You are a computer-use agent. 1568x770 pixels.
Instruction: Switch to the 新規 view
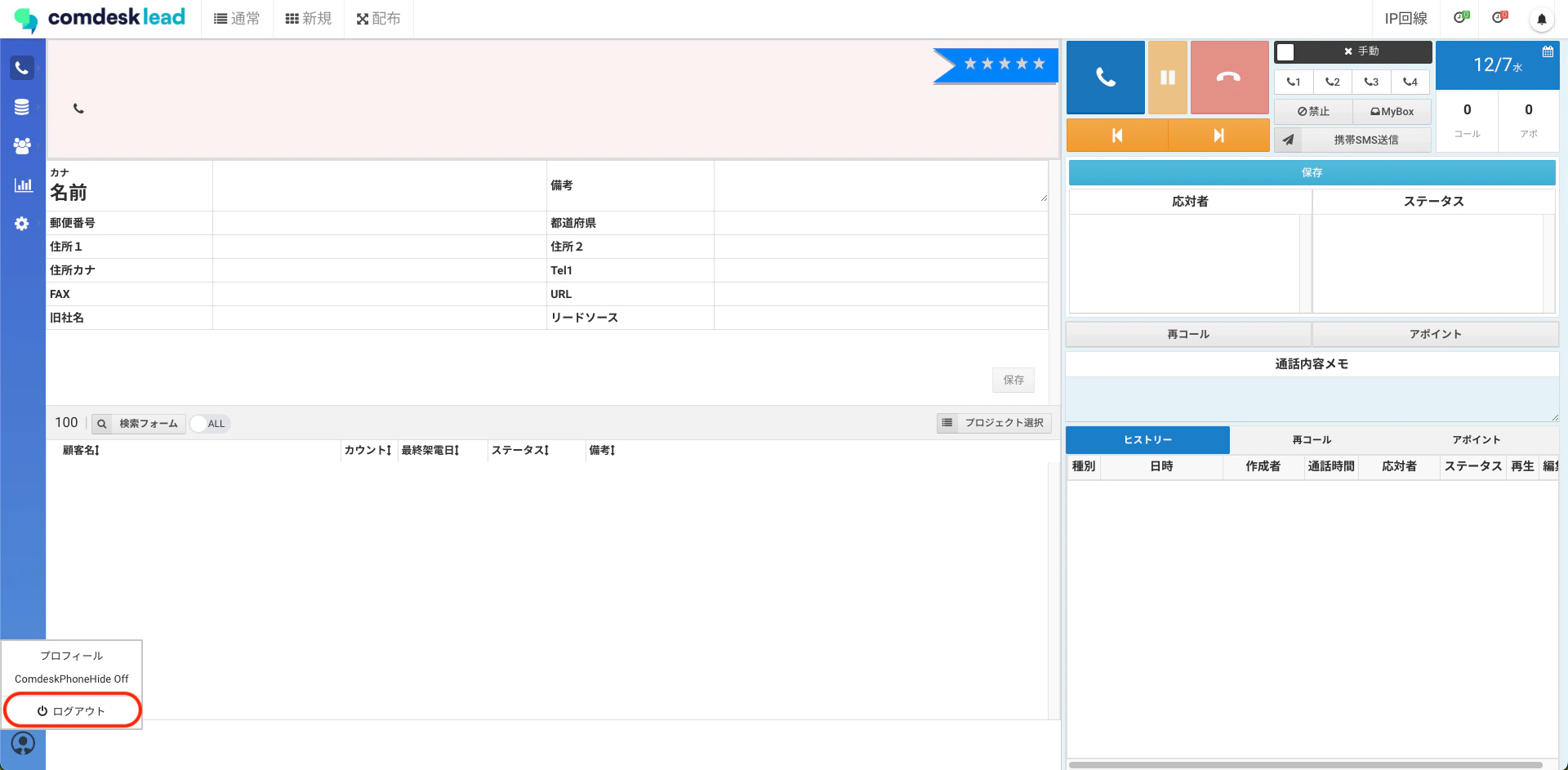pos(309,19)
